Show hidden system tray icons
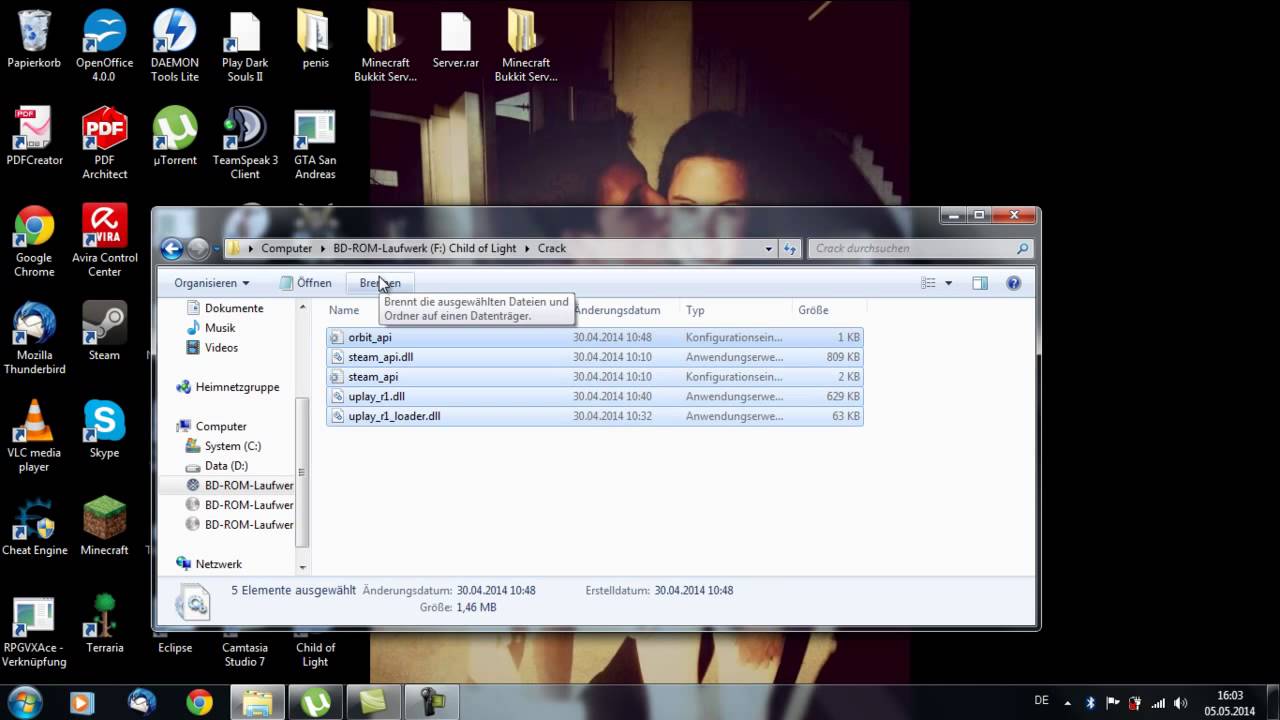 pos(1067,703)
